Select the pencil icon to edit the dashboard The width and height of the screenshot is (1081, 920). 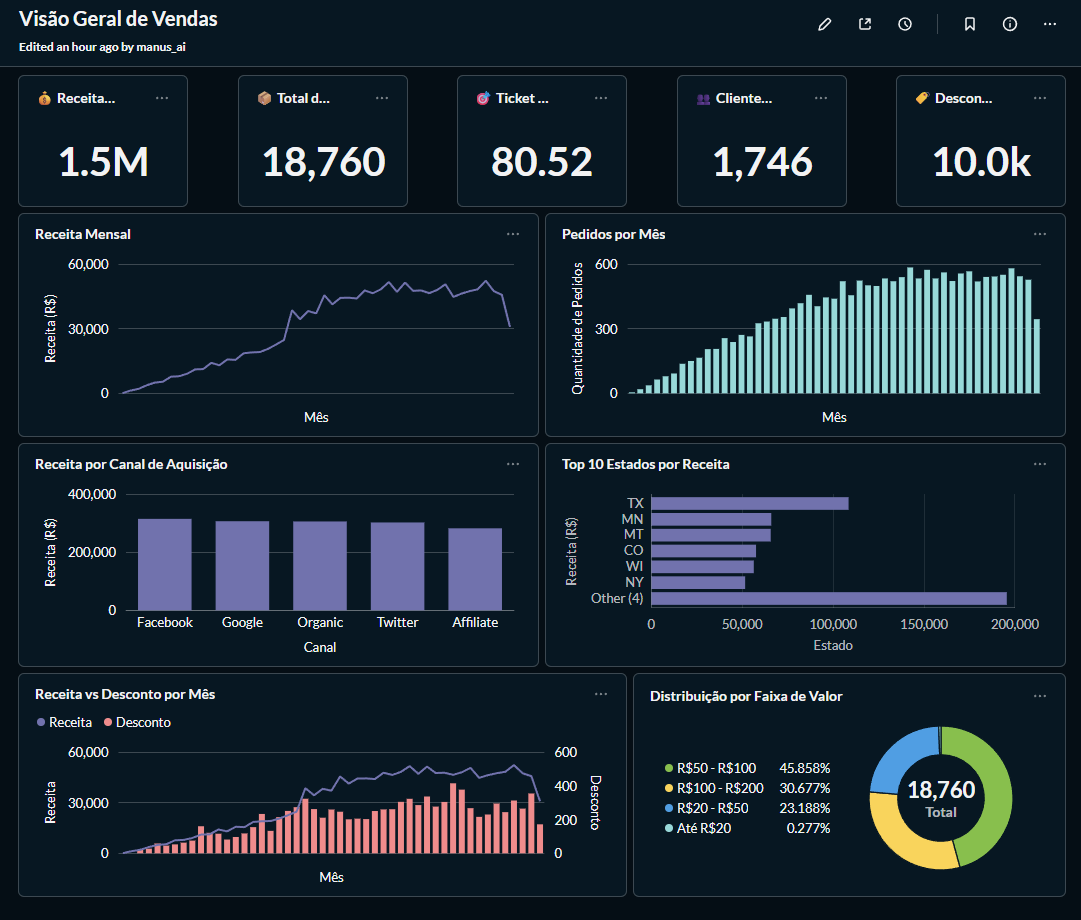point(824,24)
